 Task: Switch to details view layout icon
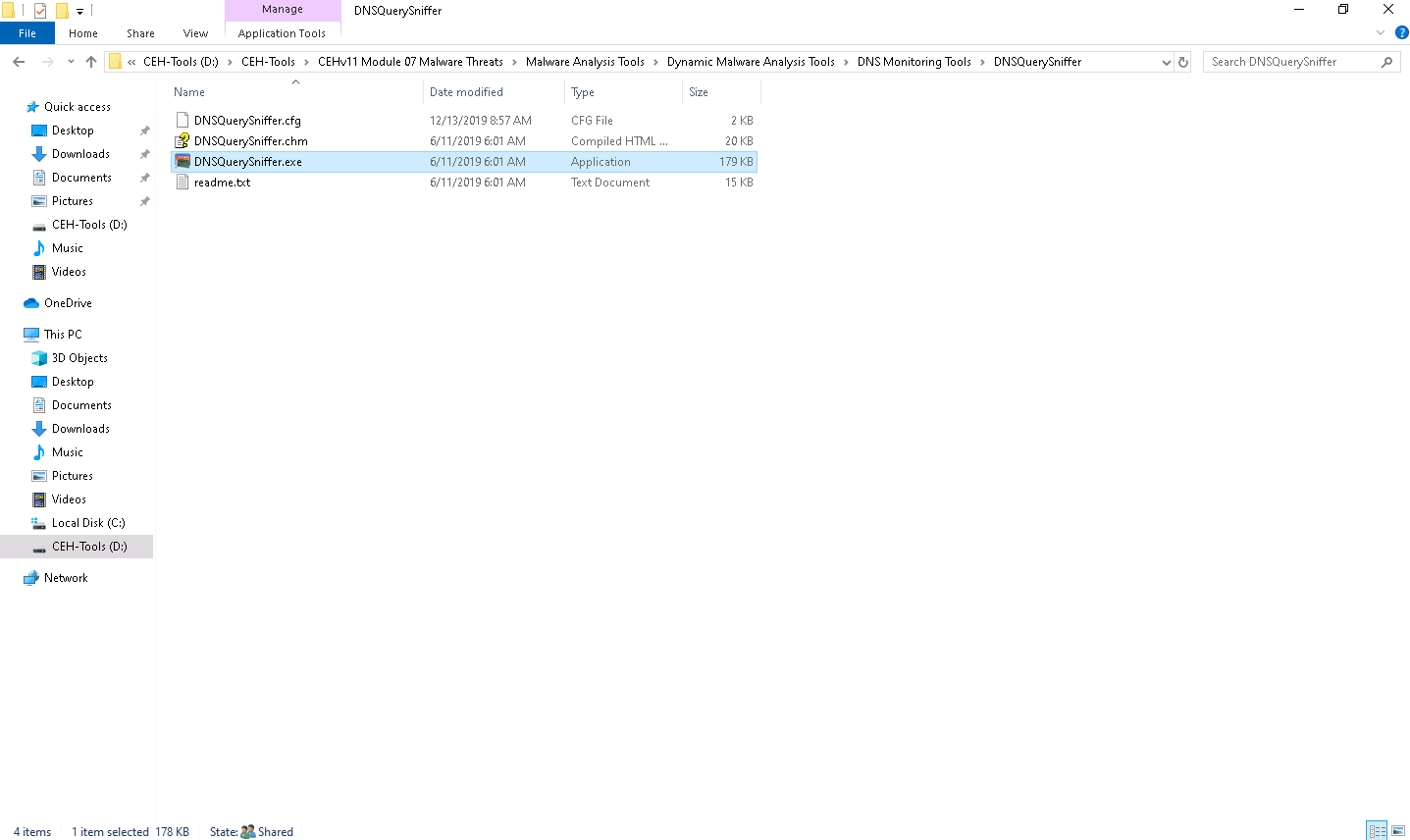1377,831
